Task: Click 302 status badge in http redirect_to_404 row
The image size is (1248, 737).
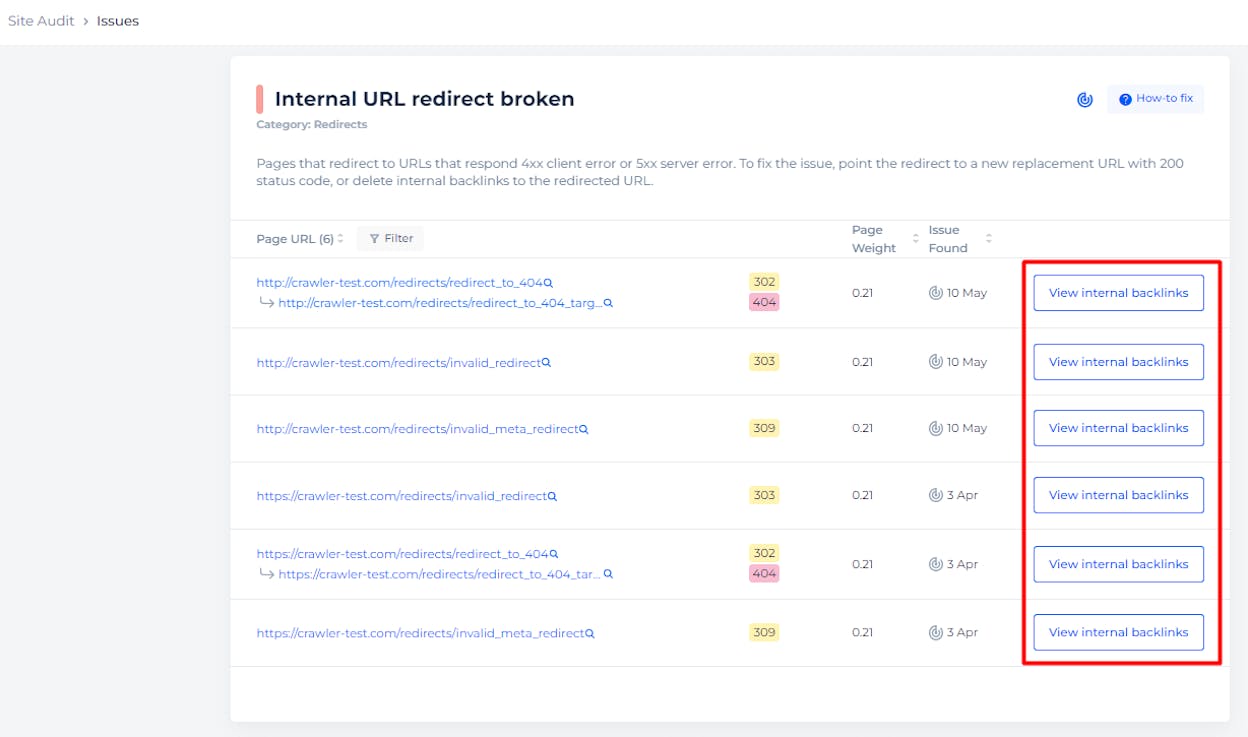Action: tap(764, 282)
